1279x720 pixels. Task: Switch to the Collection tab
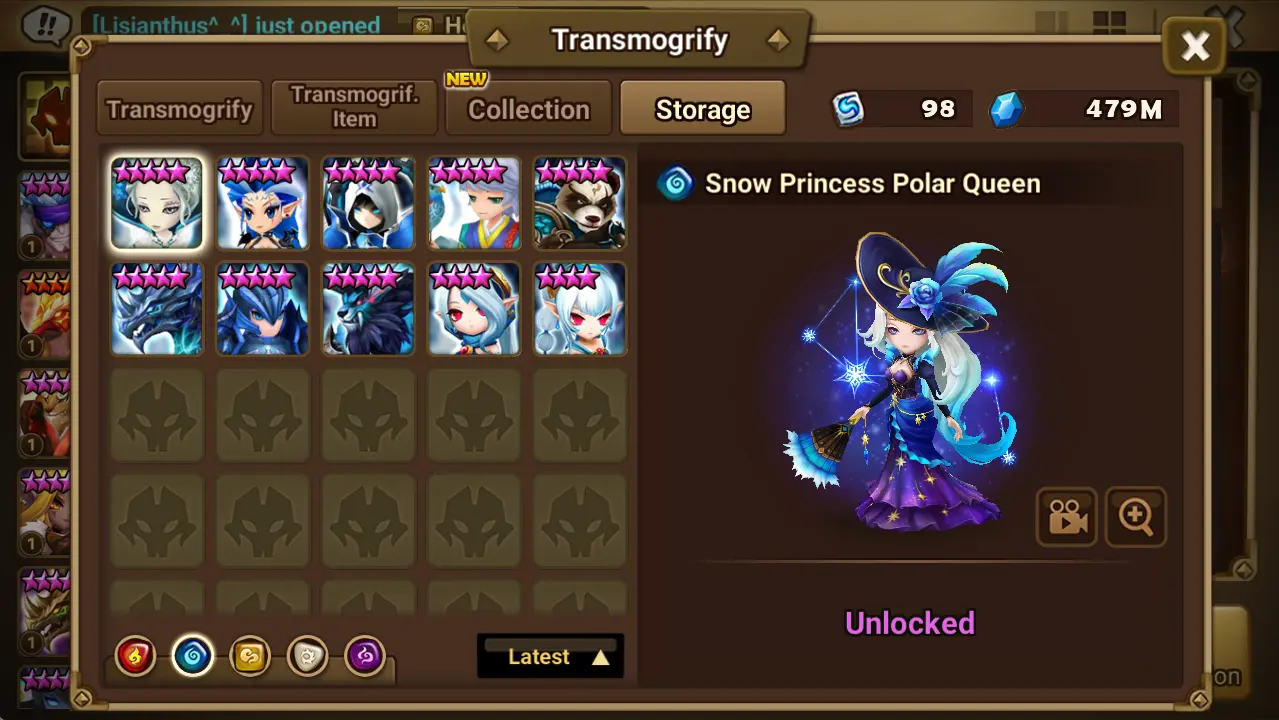pos(529,108)
